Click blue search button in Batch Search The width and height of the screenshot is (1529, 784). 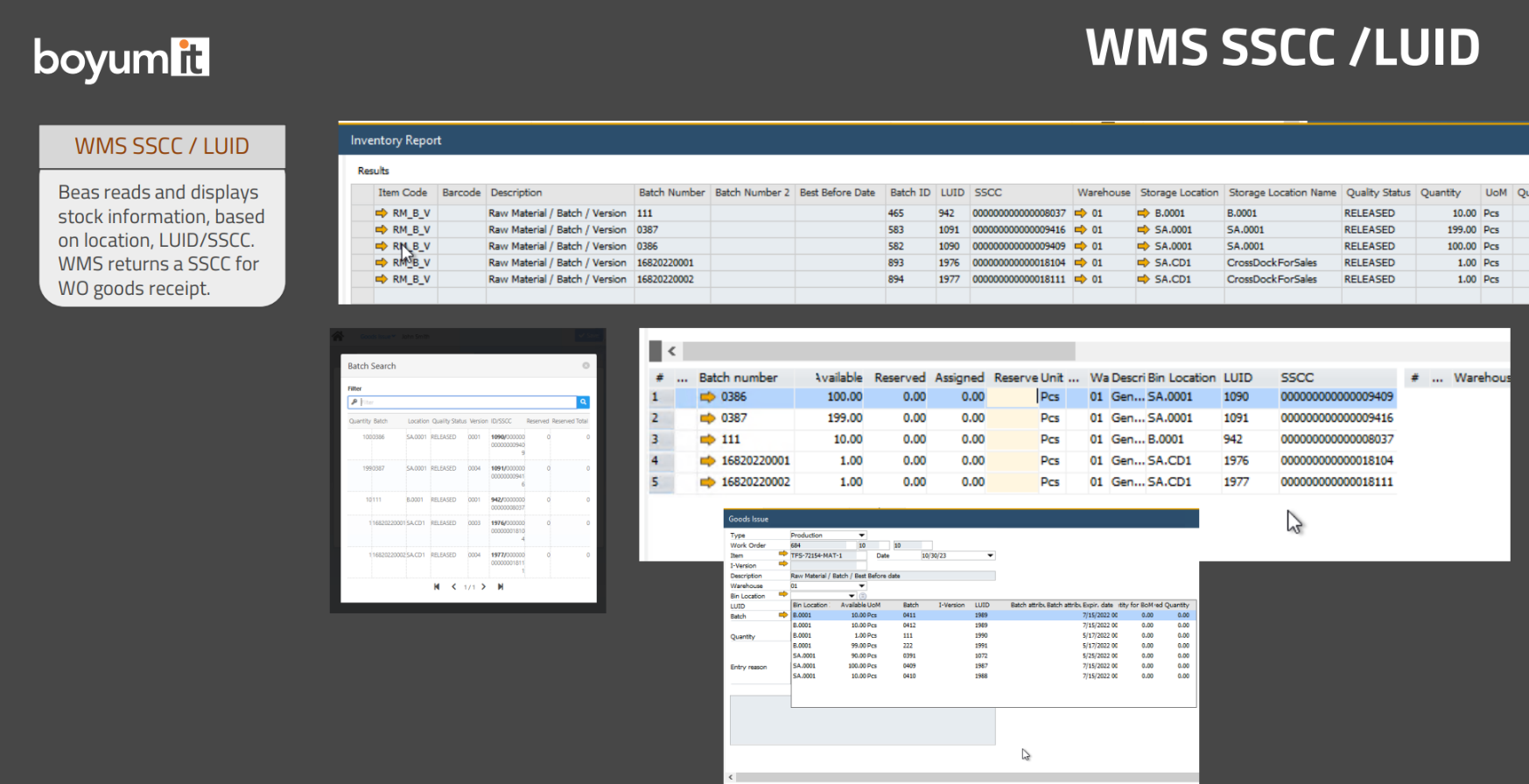tap(583, 402)
